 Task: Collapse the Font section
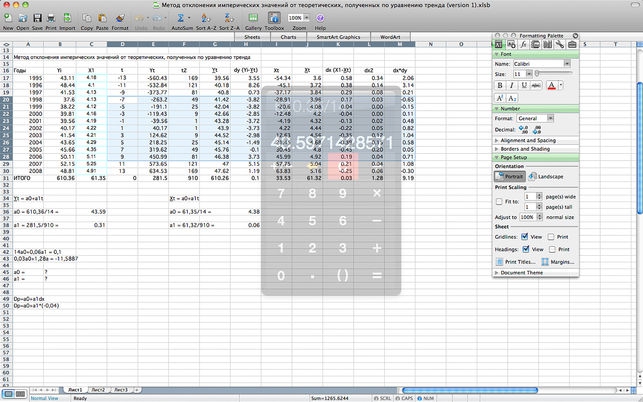[x=497, y=54]
